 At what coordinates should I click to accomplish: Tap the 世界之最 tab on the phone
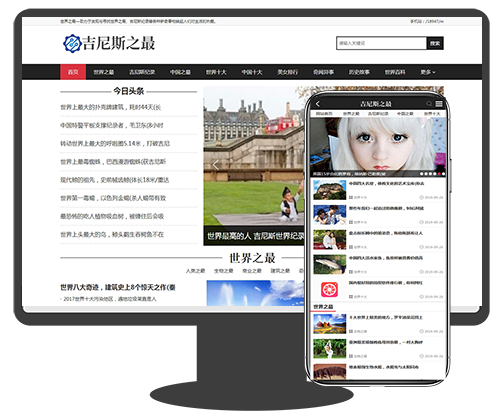[351, 114]
